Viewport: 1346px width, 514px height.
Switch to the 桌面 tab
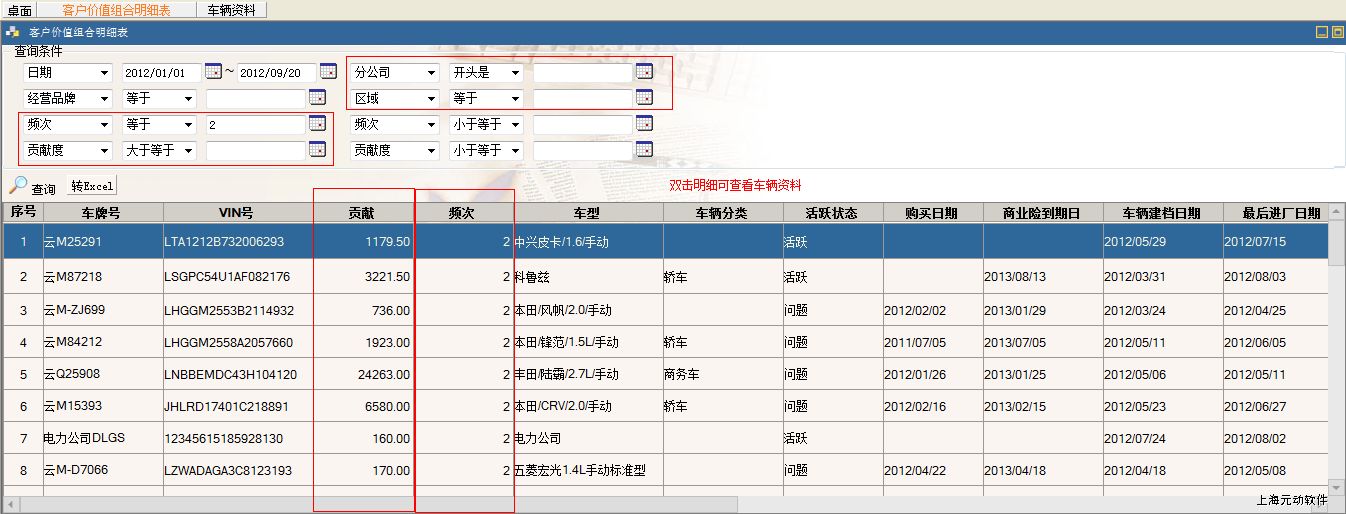pyautogui.click(x=19, y=10)
